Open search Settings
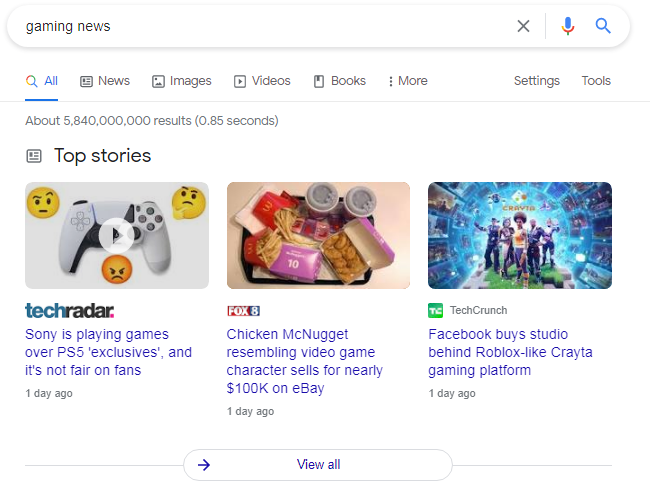This screenshot has height=481, width=650. (x=536, y=81)
